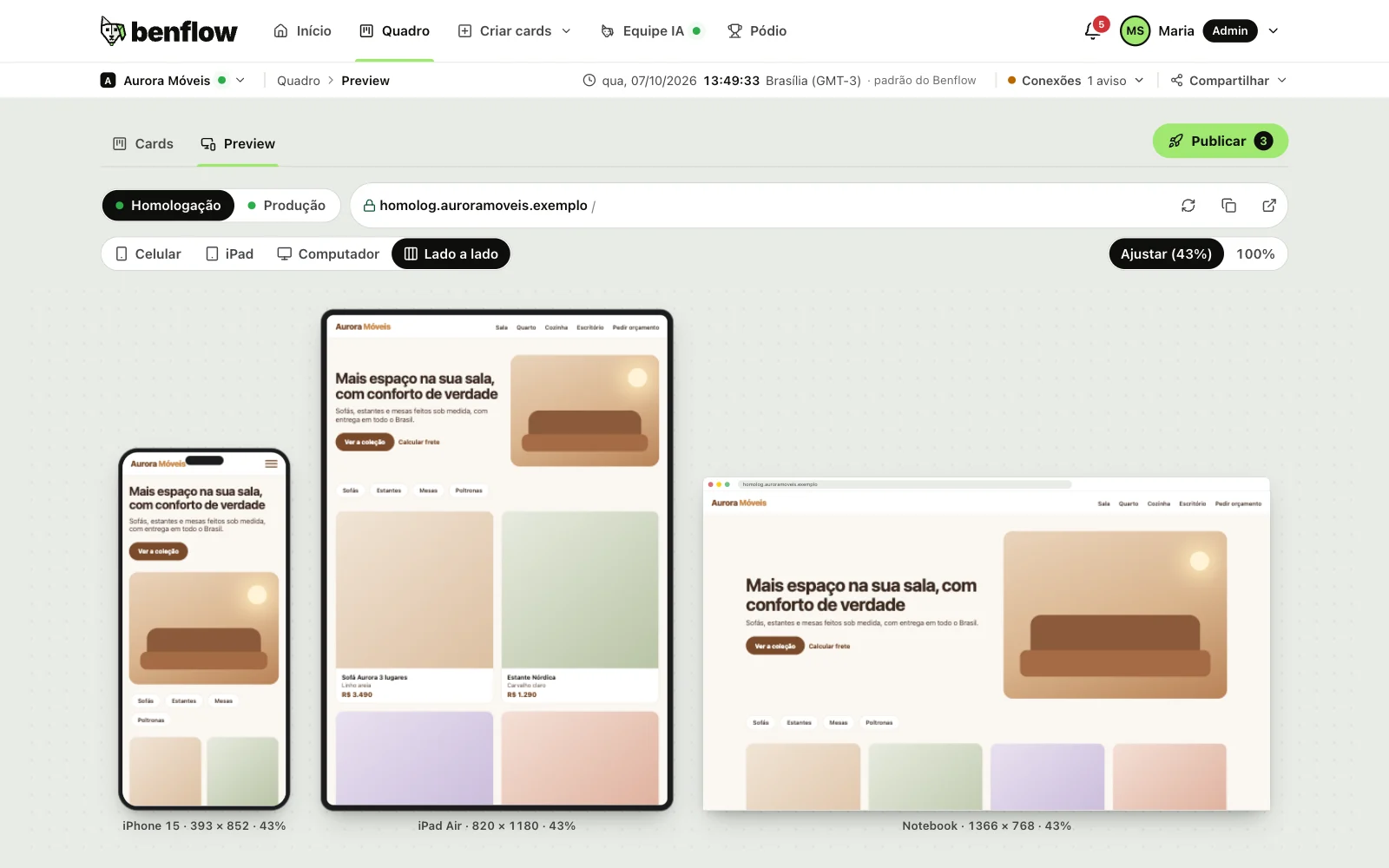Open Pódio
Image resolution: width=1389 pixels, height=868 pixels.
pos(757,31)
